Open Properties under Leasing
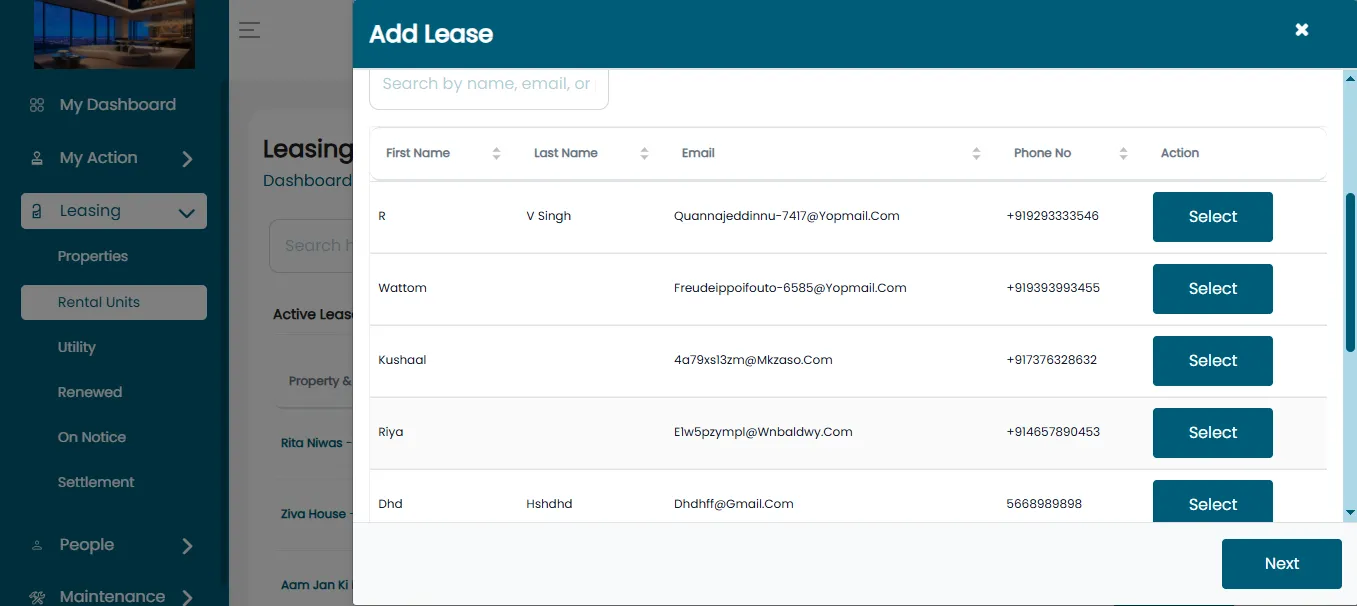This screenshot has height=606, width=1357. pyautogui.click(x=93, y=257)
